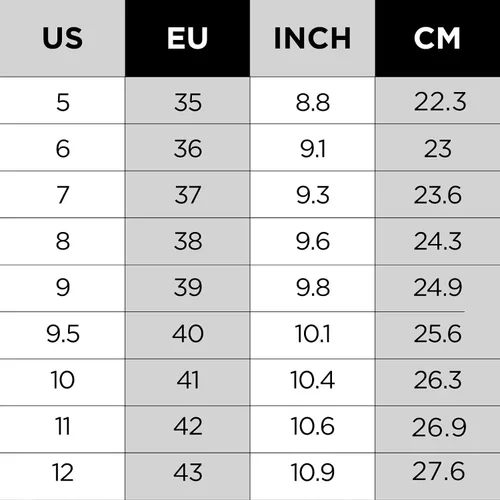Click the 25.6 cm cell
This screenshot has width=500, height=500.
point(437,336)
